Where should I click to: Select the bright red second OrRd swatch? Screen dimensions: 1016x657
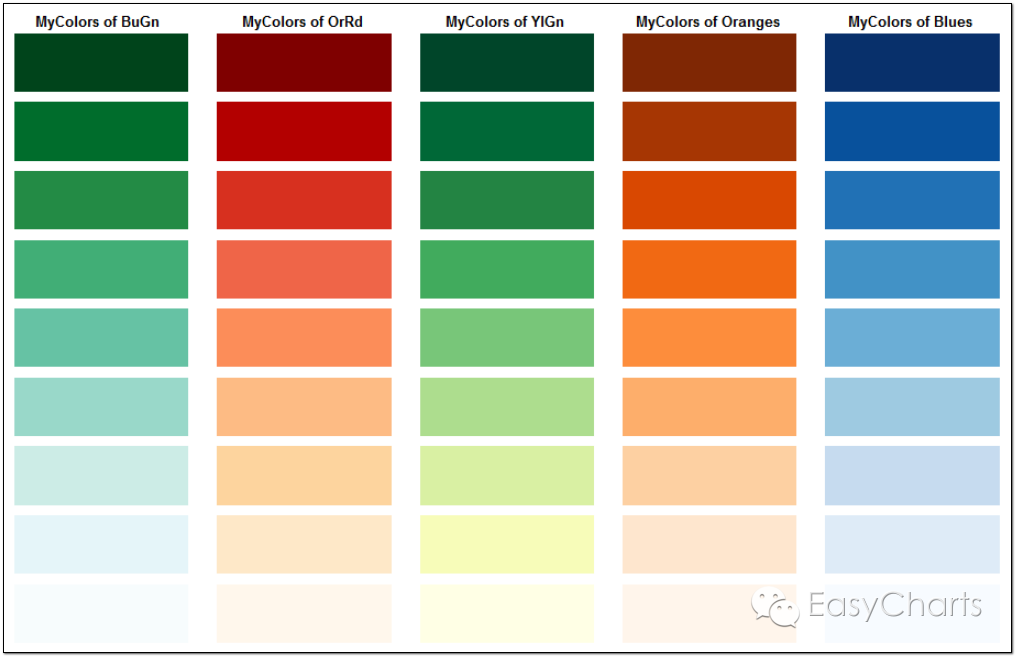point(304,132)
